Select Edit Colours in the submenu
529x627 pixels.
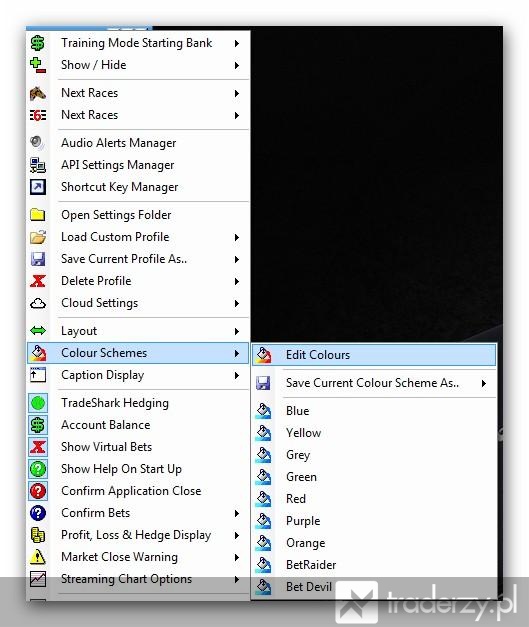click(374, 355)
